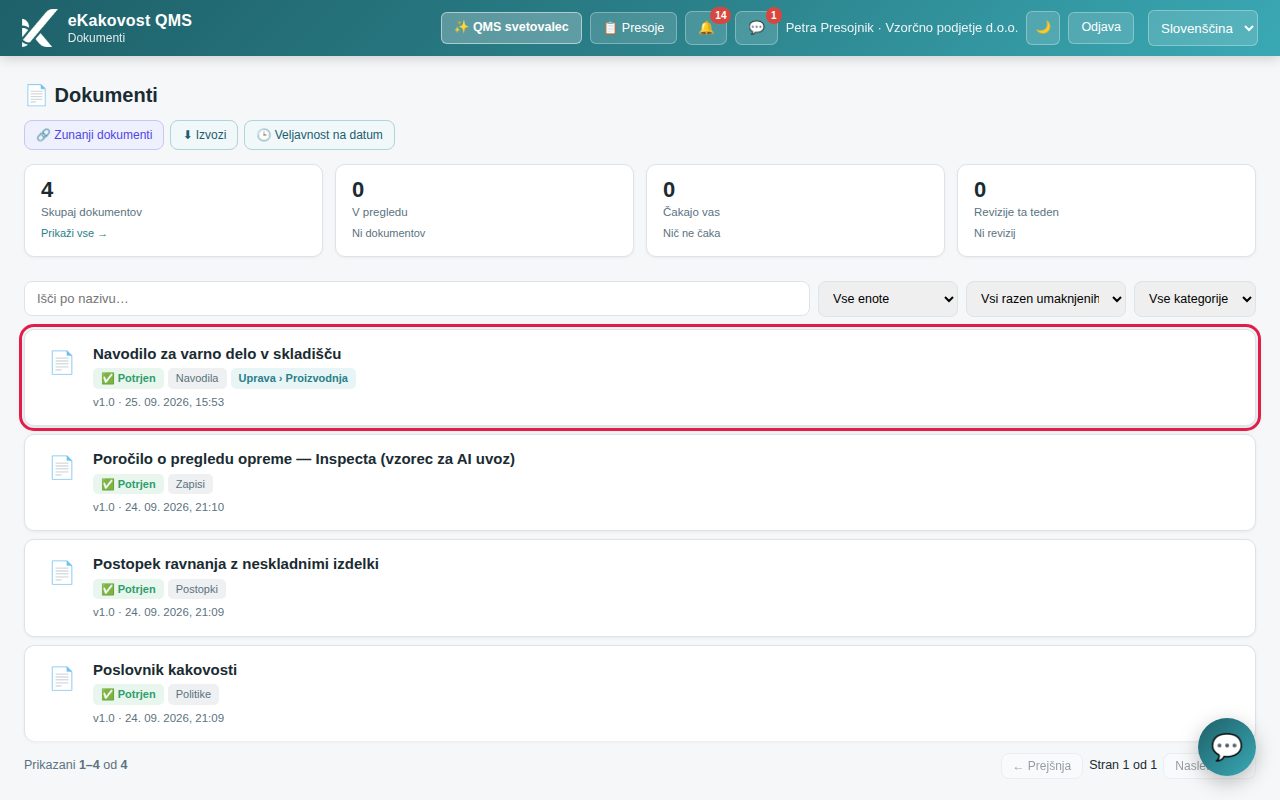Image resolution: width=1280 pixels, height=800 pixels.
Task: Focus the Išči po nazivu search field
Action: tap(417, 298)
